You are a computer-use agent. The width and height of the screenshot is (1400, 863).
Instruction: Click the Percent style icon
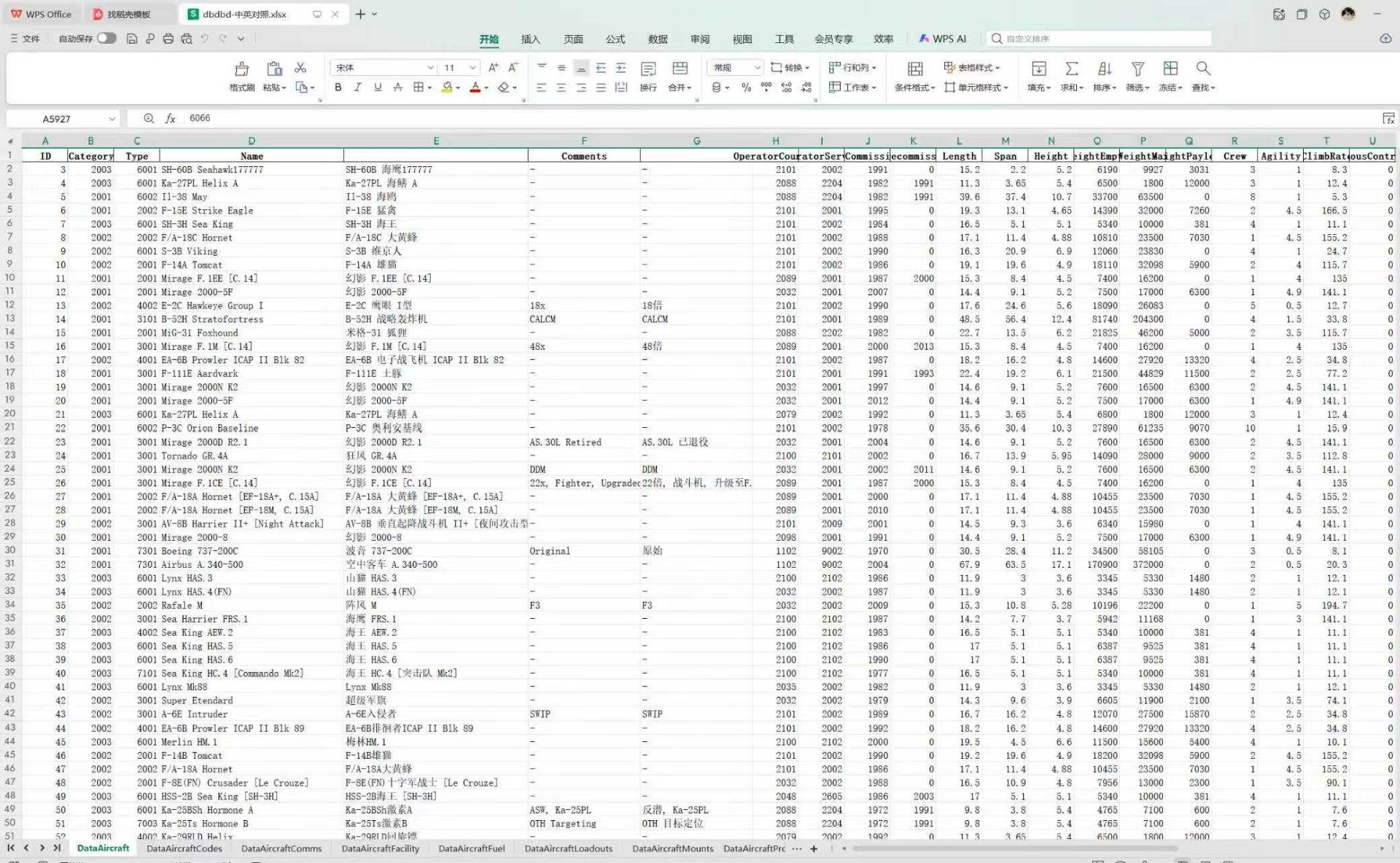click(x=746, y=87)
